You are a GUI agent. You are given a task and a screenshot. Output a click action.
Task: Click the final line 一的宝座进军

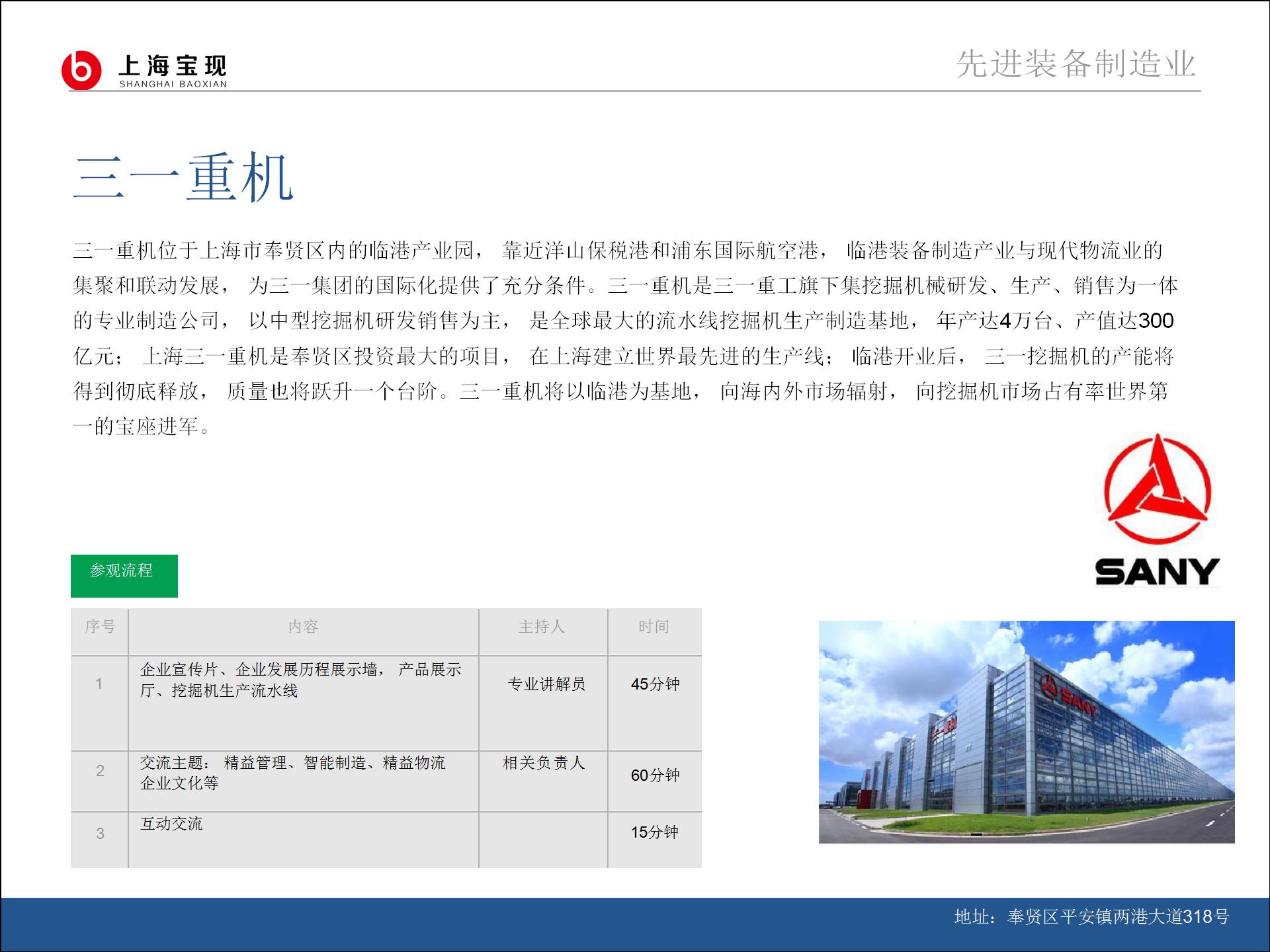142,426
